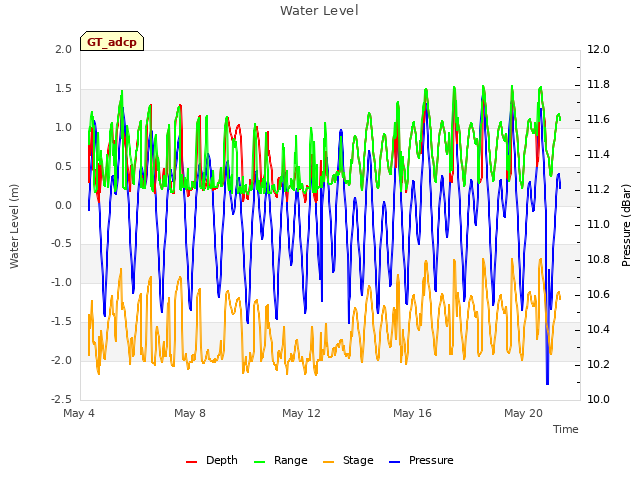Image resolution: width=640 pixels, height=480 pixels.
Task: Click the 11.4 pressure axis value
Action: click(598, 155)
